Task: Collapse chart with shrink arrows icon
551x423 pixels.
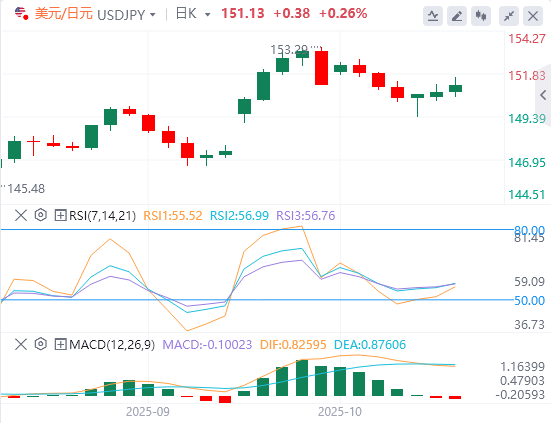Action: (x=509, y=16)
